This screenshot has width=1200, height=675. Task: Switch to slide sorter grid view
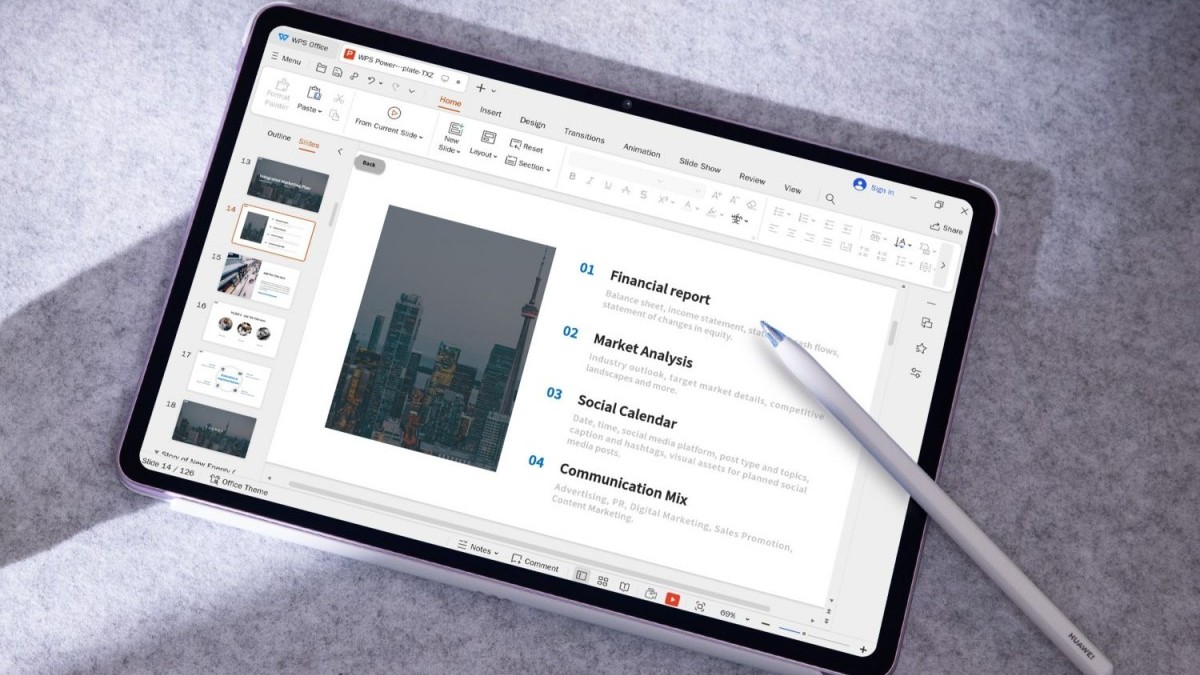[x=603, y=581]
